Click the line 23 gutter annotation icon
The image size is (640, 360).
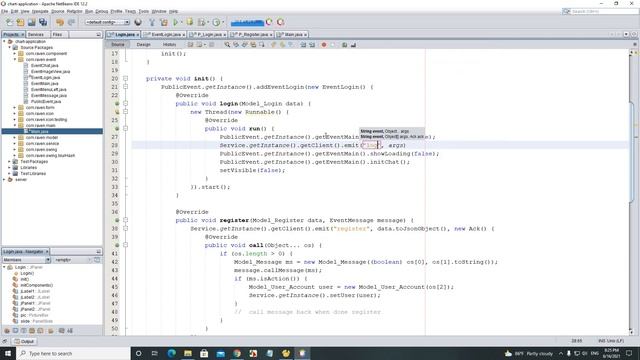pyautogui.click(x=117, y=103)
